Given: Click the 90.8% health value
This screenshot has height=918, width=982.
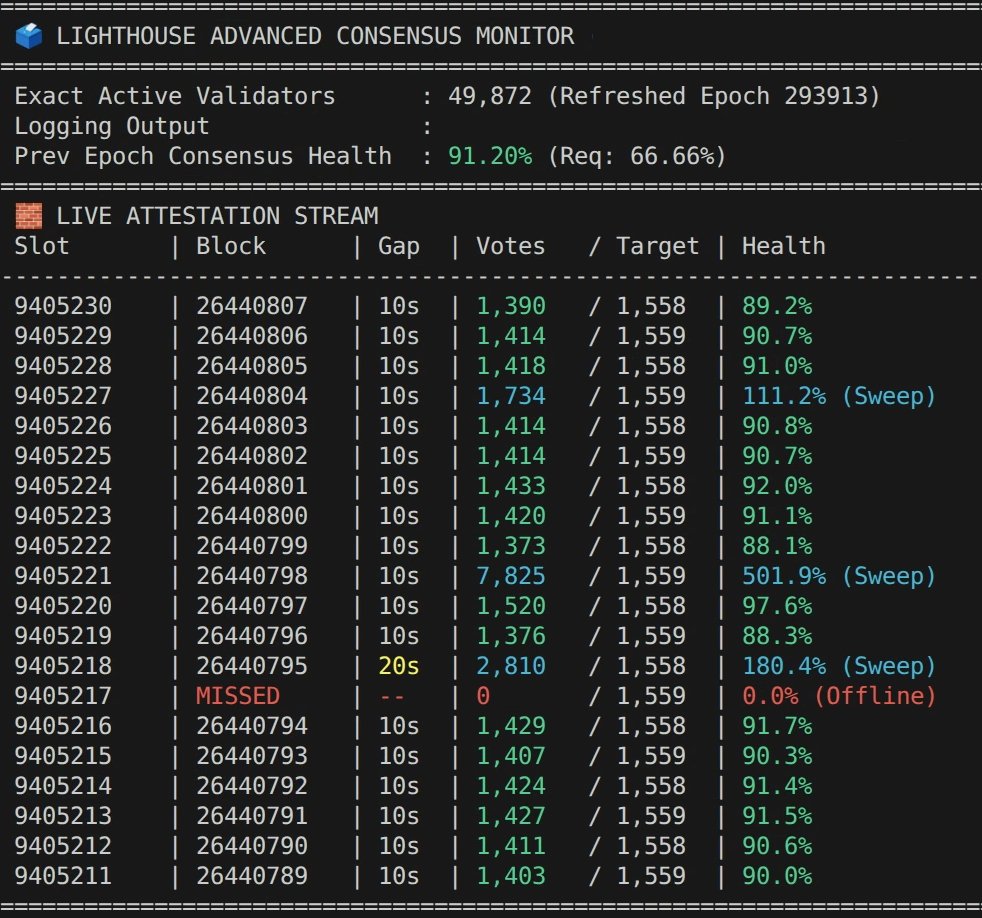Looking at the screenshot, I should point(777,426).
